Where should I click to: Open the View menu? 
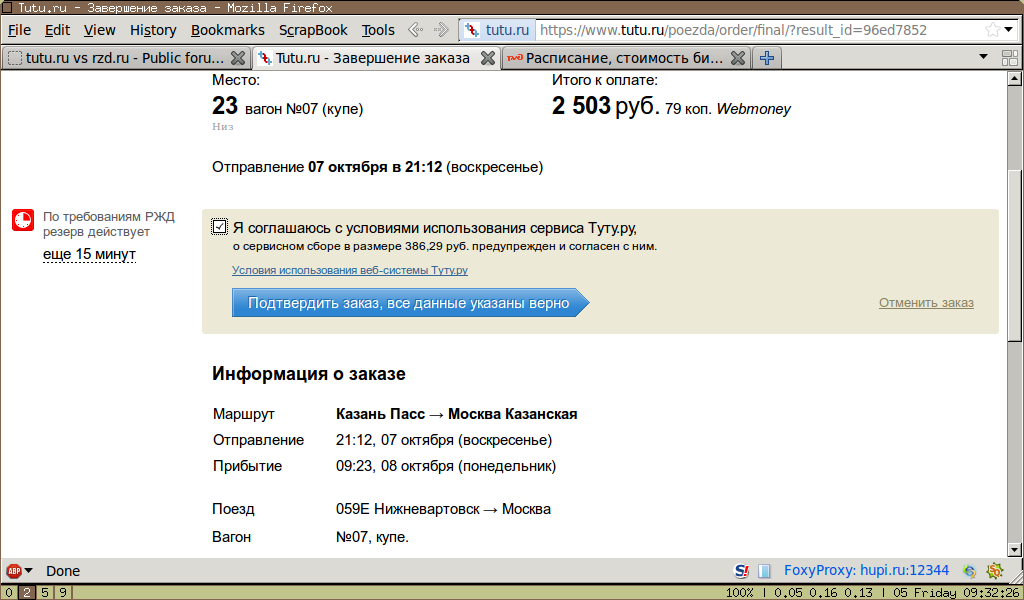pos(99,30)
